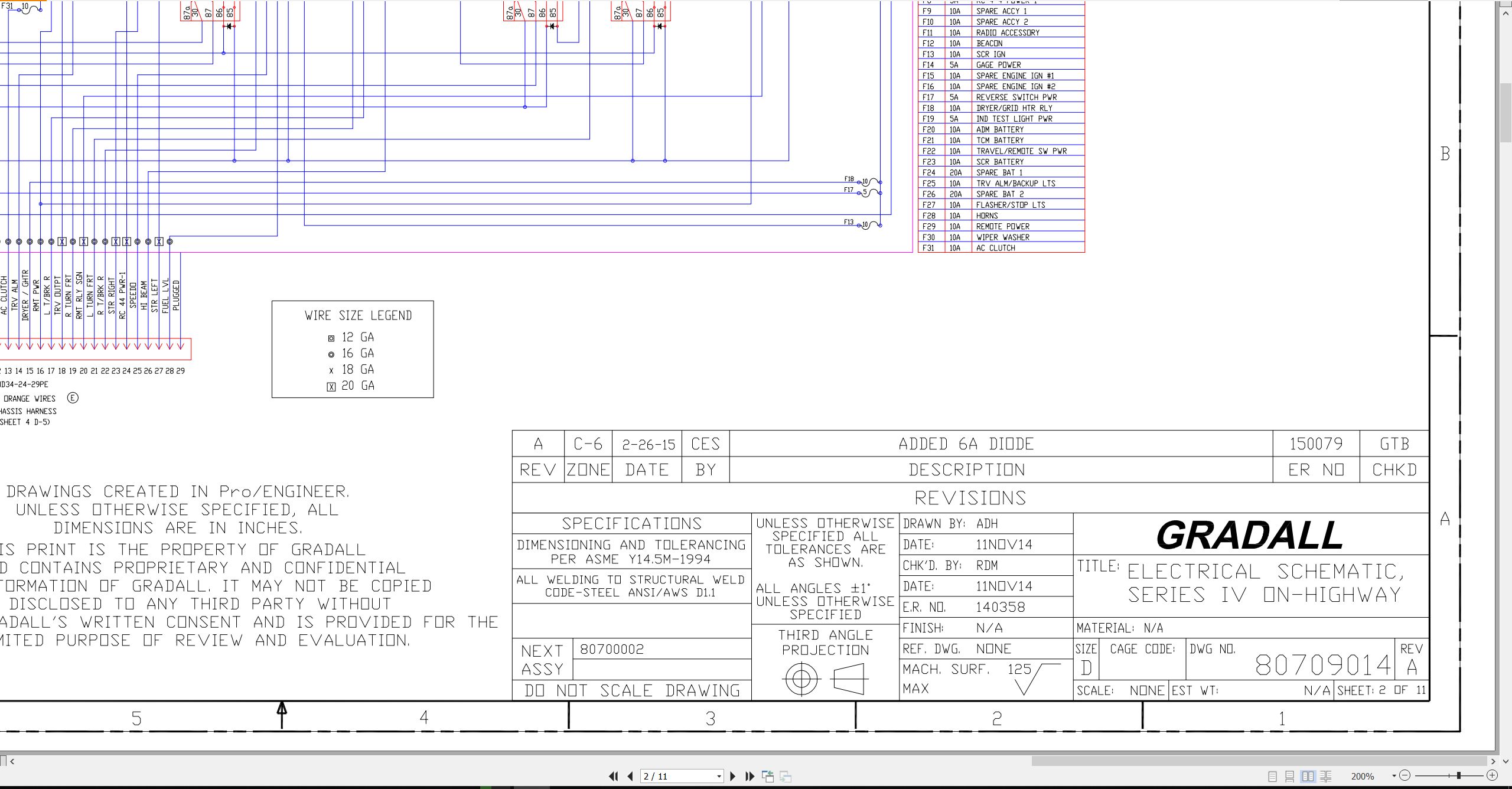Click the zoom in plus button
1512x789 pixels.
click(x=1492, y=775)
